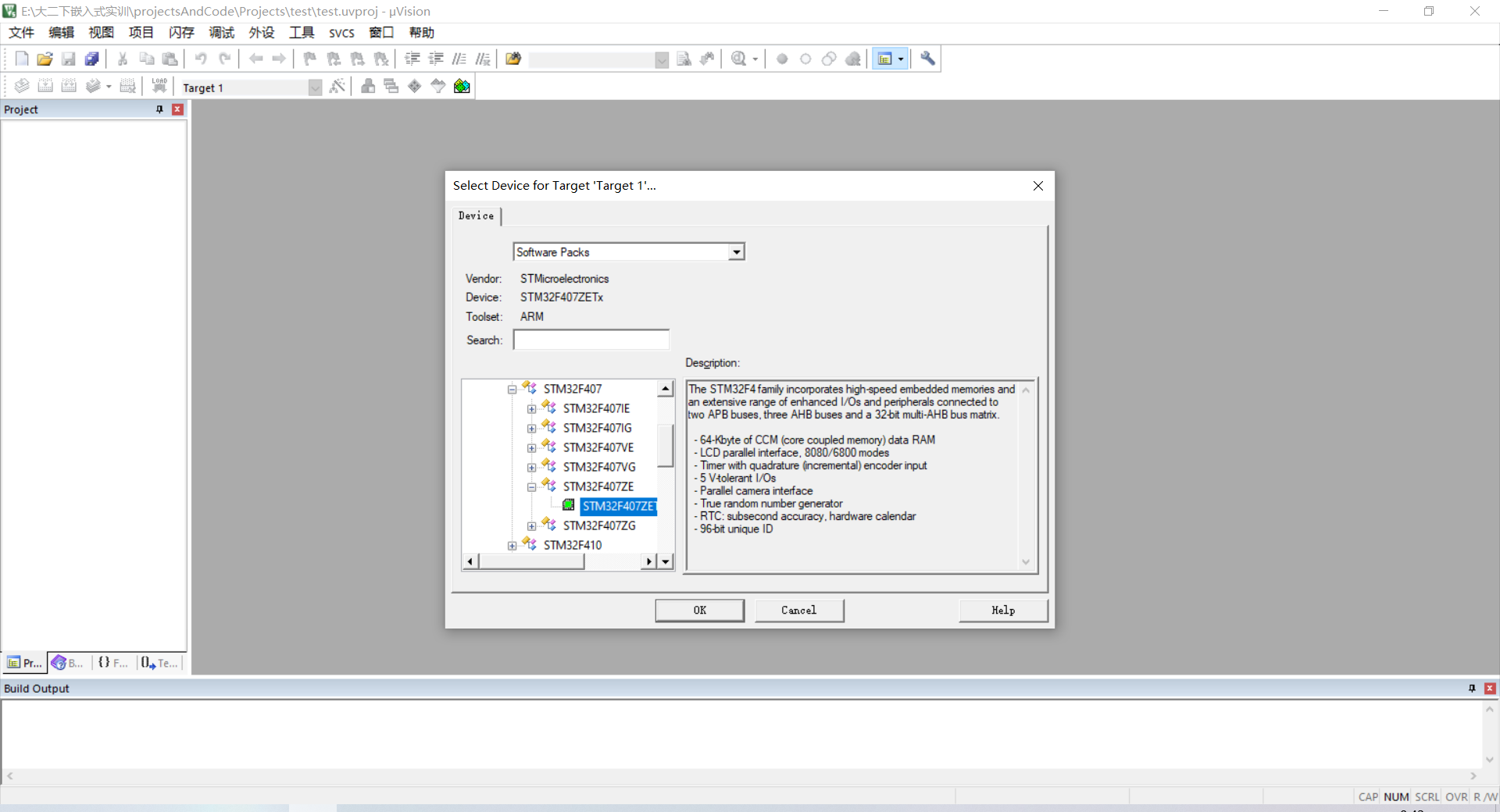Switch to the Templates tab in Project panel

pyautogui.click(x=160, y=663)
